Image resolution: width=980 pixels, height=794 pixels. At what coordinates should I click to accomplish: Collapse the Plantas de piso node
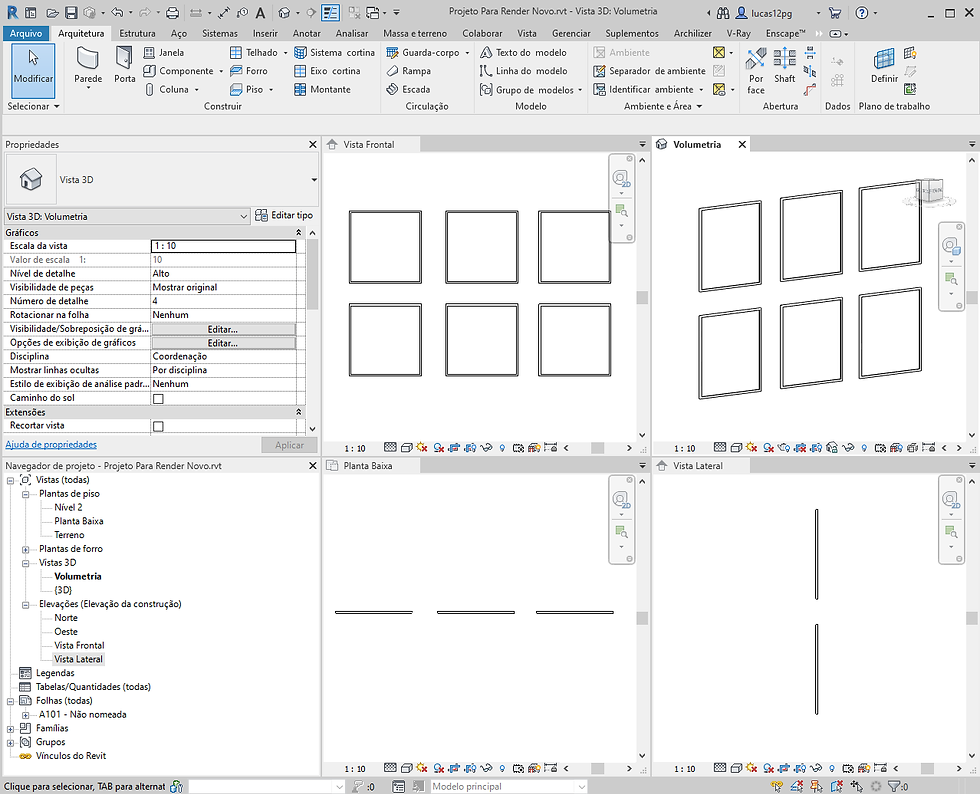tap(26, 494)
